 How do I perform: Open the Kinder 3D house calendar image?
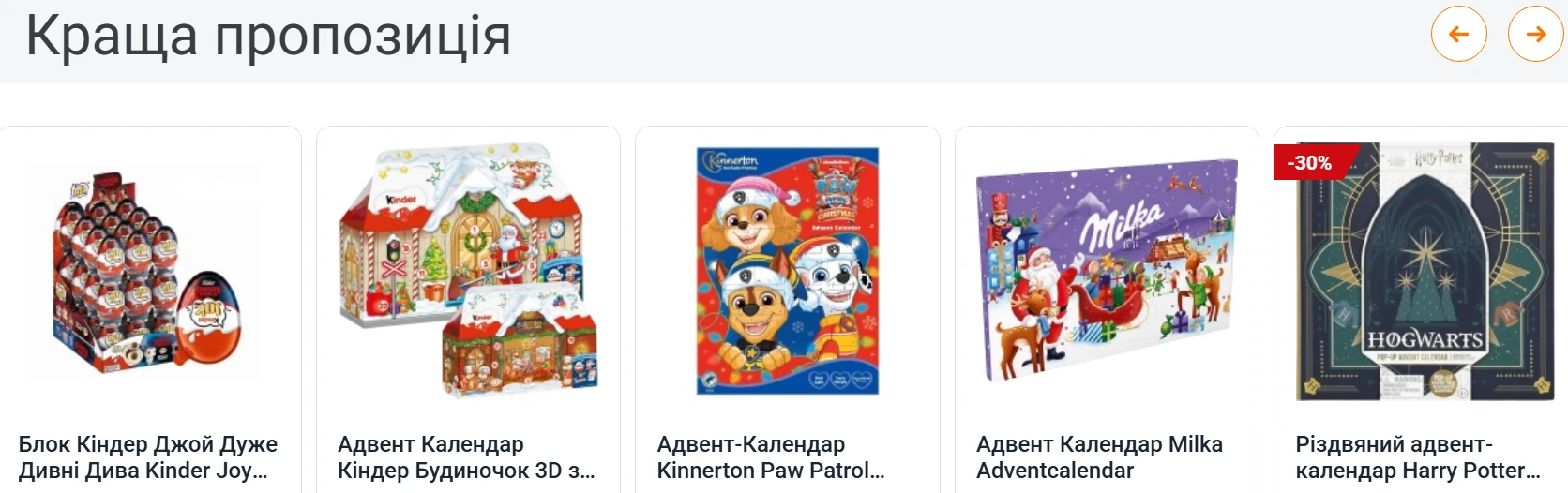click(x=468, y=272)
